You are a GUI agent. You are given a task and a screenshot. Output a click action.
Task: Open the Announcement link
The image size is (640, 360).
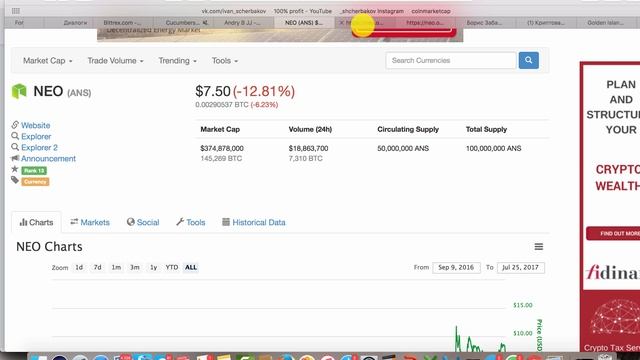click(x=48, y=158)
